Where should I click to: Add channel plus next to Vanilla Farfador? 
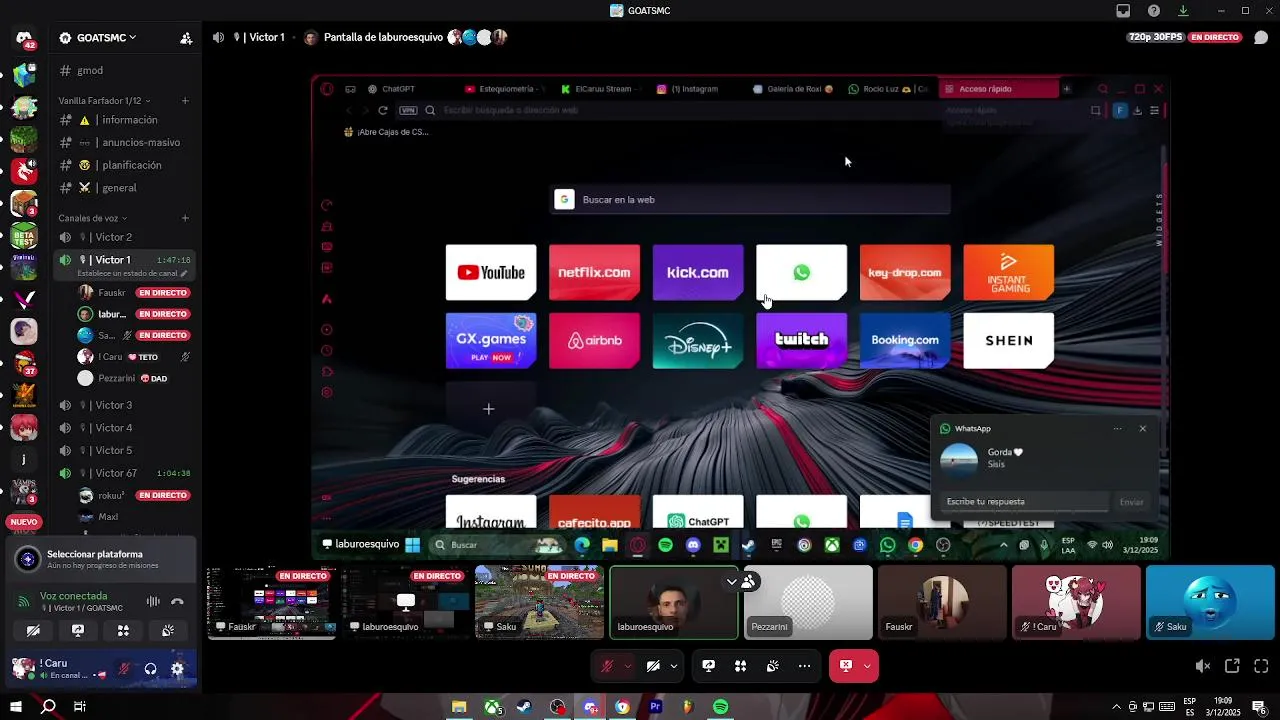185,101
